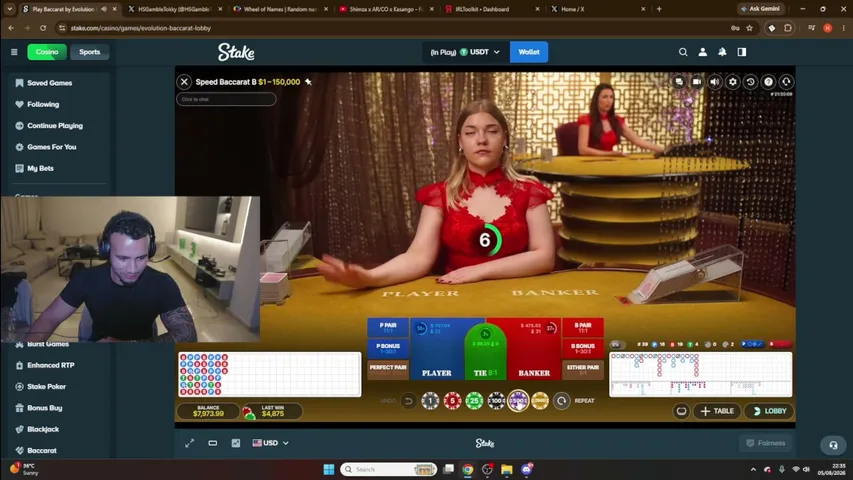Switch to the Casino tab
The image size is (853, 480).
(47, 52)
